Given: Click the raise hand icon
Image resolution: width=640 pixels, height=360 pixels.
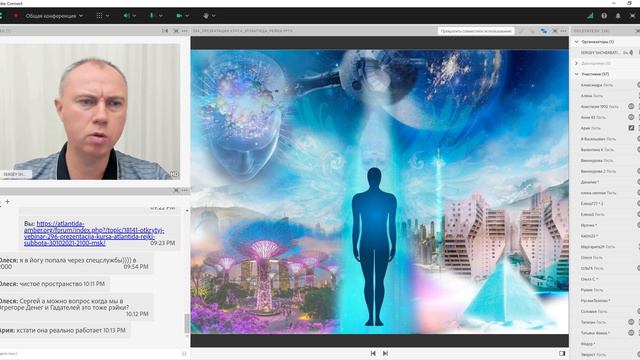Looking at the screenshot, I should coord(206,16).
